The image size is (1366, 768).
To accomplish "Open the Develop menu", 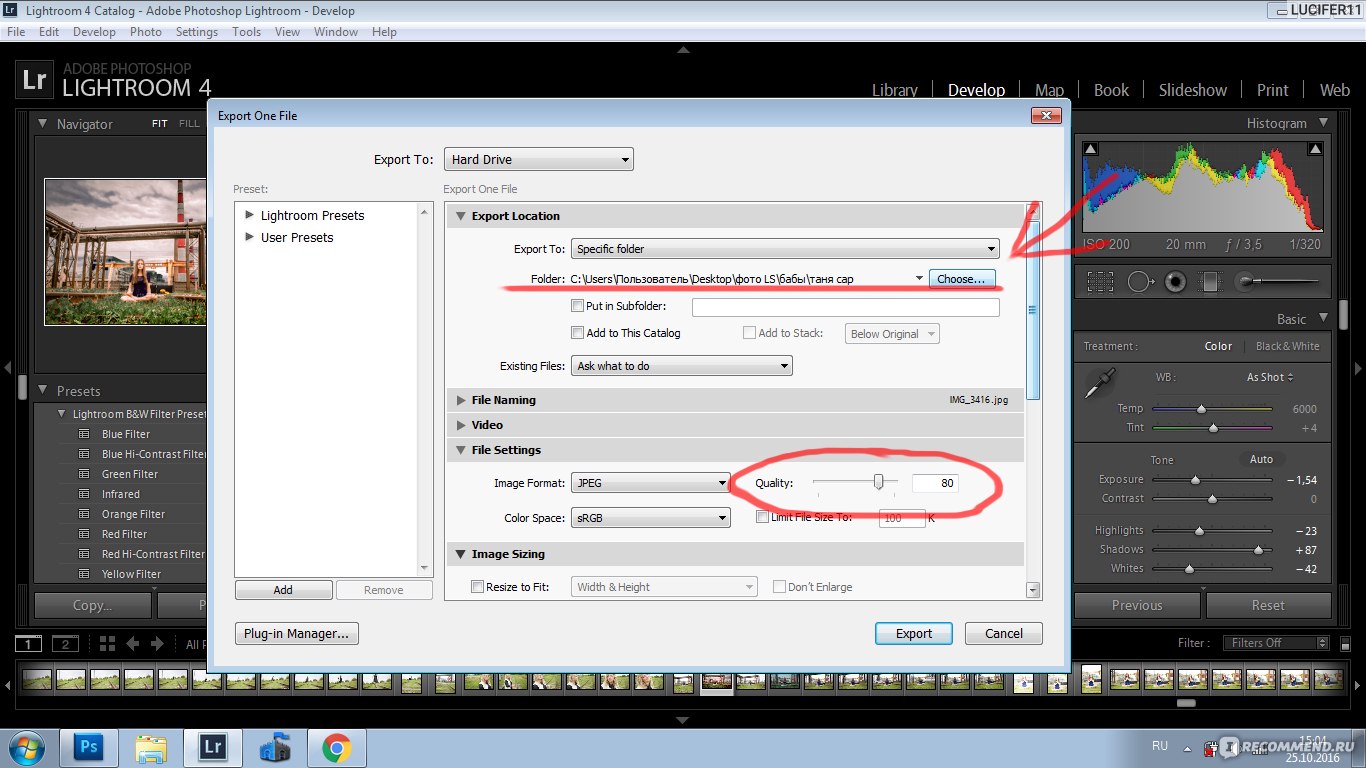I will coord(94,32).
